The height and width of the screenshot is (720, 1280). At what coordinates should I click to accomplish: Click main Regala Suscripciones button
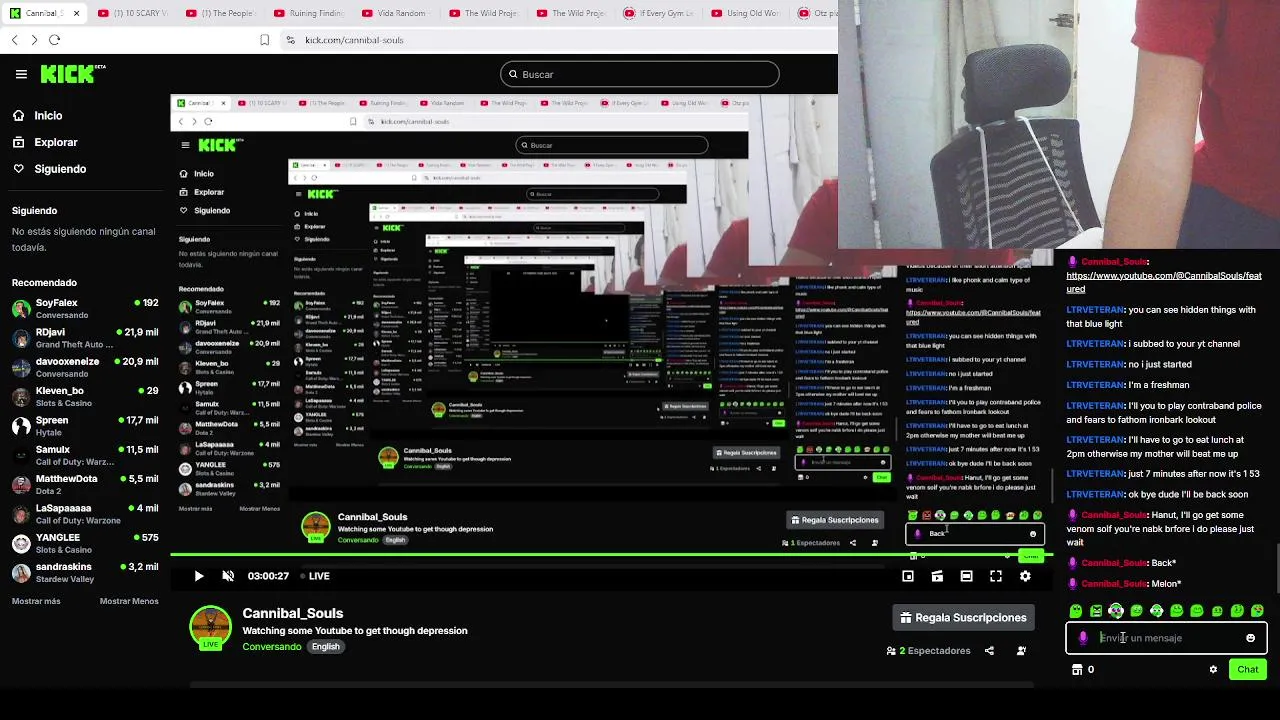coord(964,618)
